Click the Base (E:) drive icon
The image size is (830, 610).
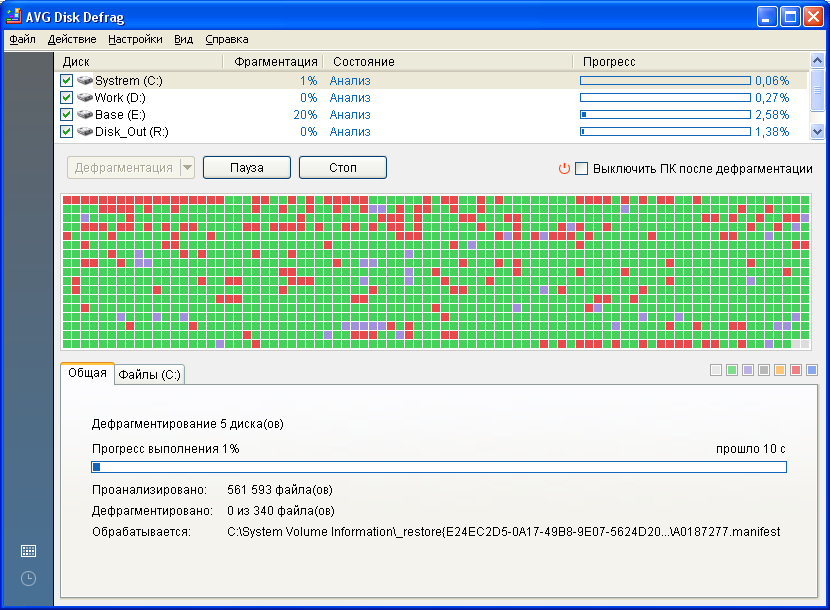(x=85, y=114)
